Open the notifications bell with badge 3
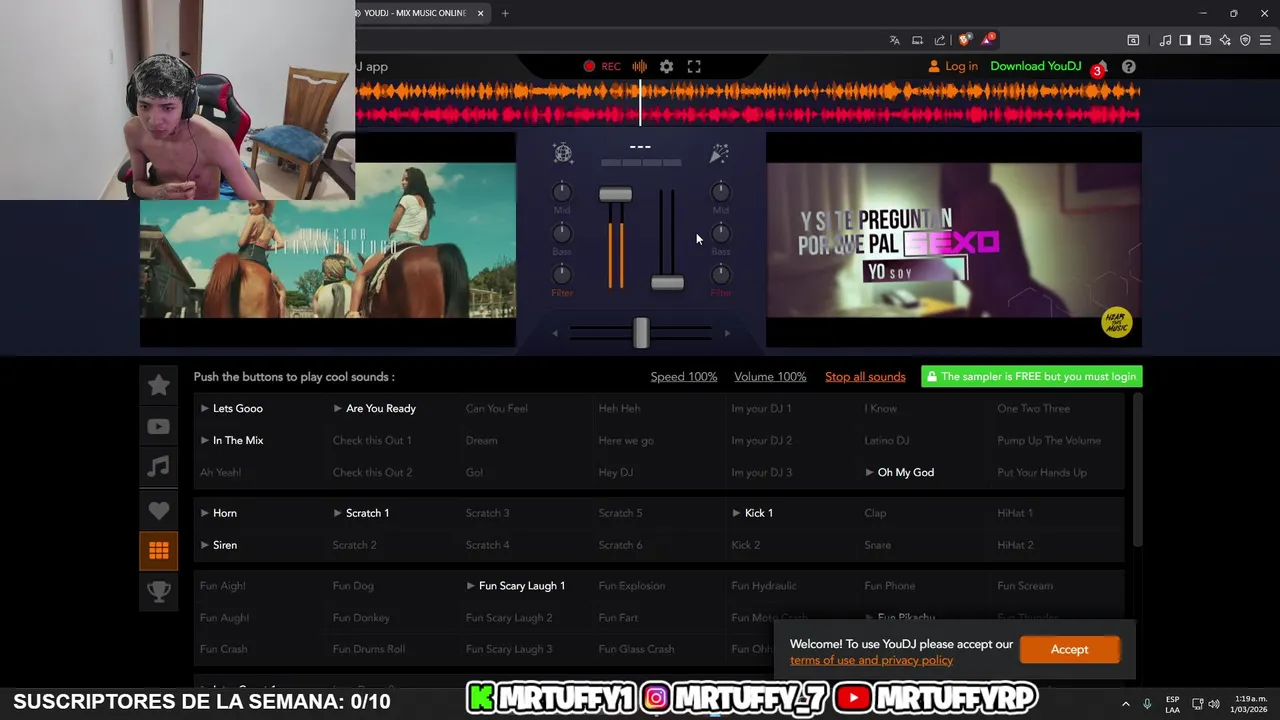Image resolution: width=1280 pixels, height=720 pixels. [x=1100, y=67]
